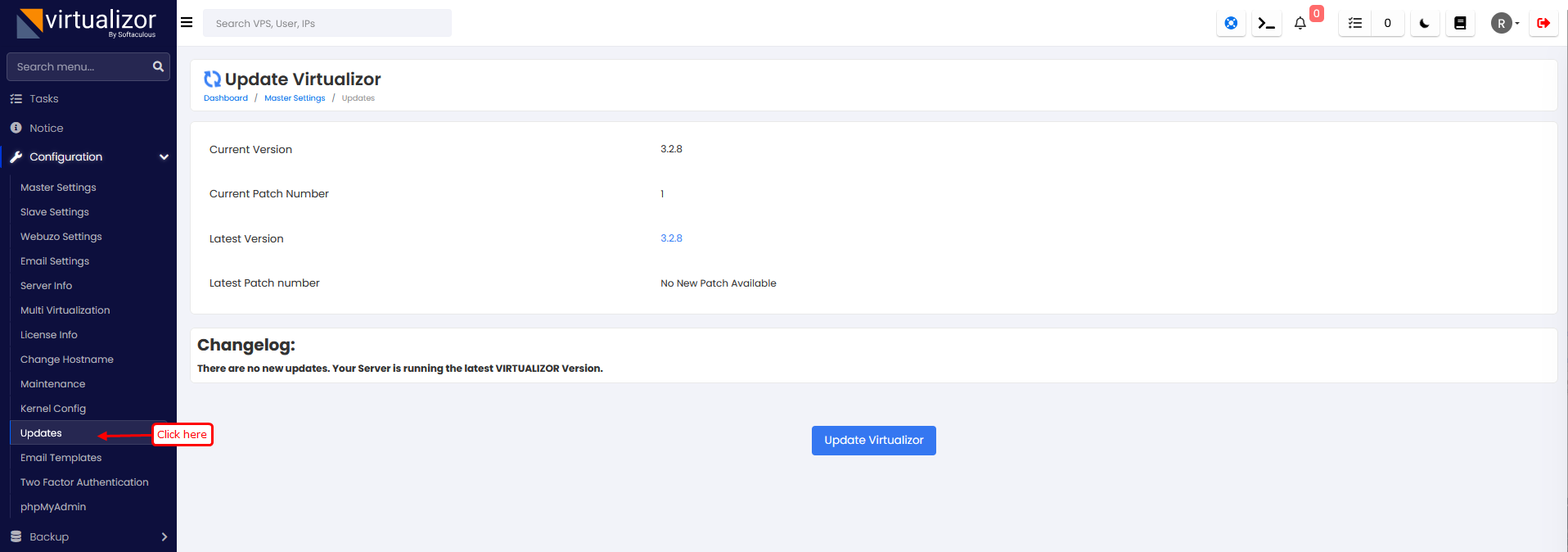The image size is (1568, 552).
Task: Toggle the sidebar with hamburger icon
Action: [x=187, y=23]
